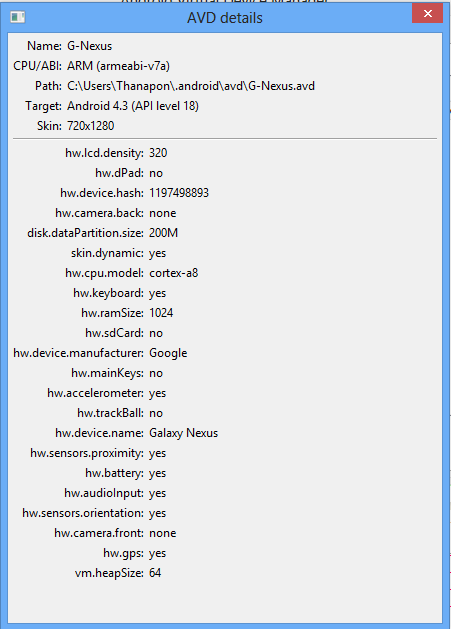Click the CPU/ABI value ARM (armeabi-v7a)
Screen dimensions: 451x629
tap(118, 66)
